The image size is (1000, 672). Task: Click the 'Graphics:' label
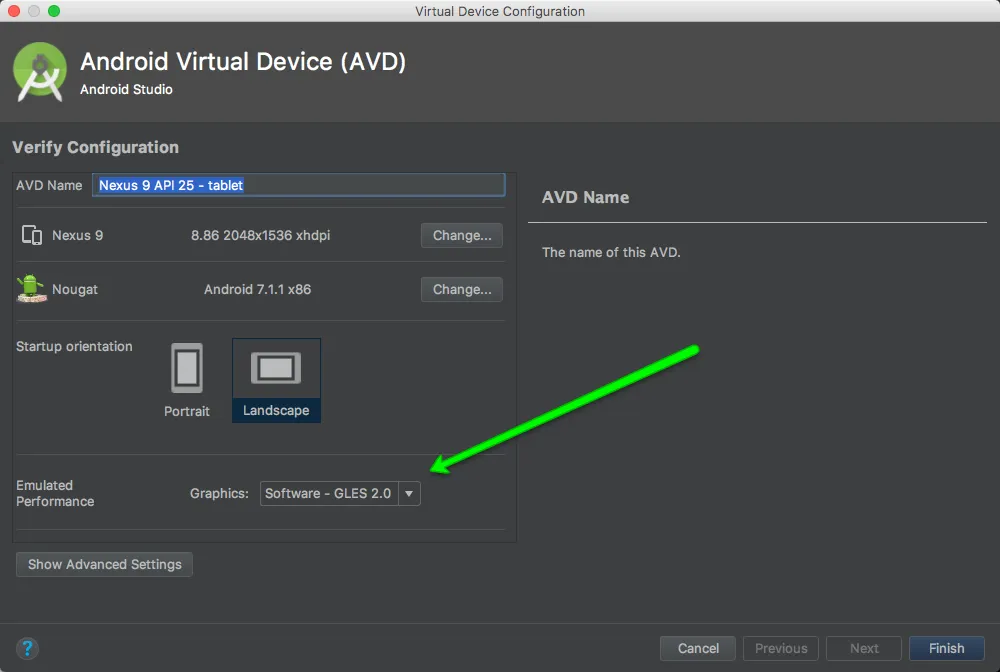[x=219, y=493]
